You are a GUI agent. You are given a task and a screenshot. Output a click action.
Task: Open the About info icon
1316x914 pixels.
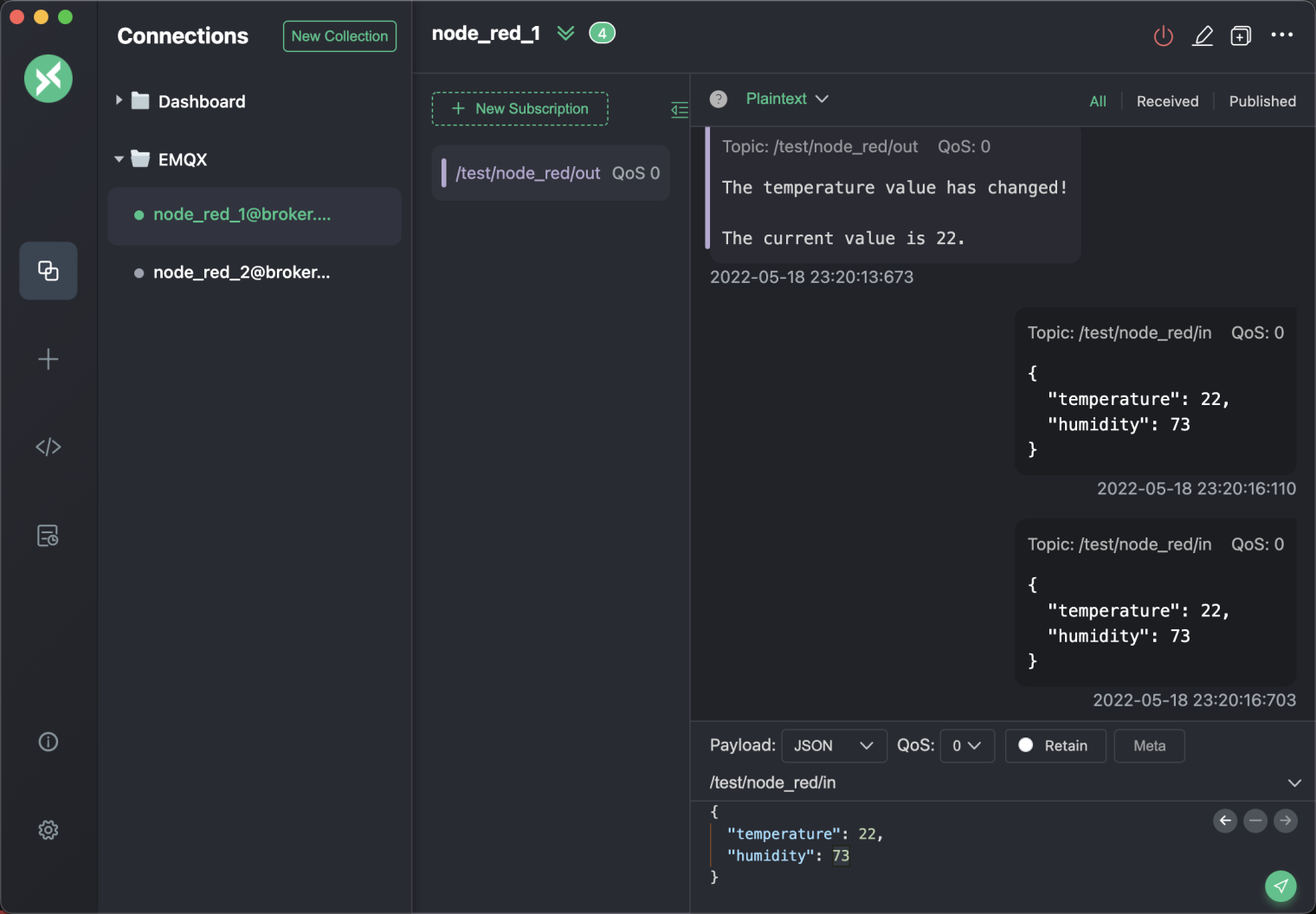coord(48,742)
